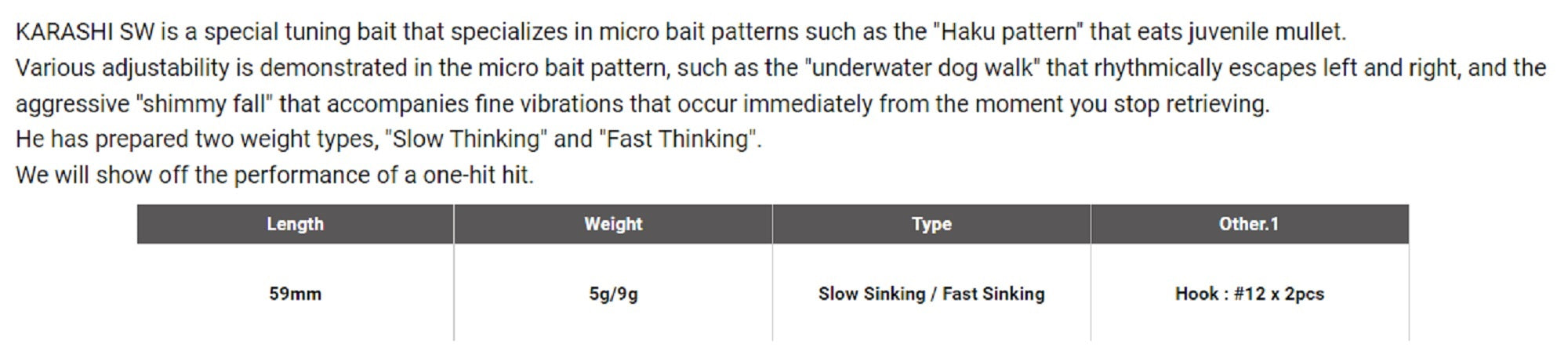
Task: Click the "Slow Thinking" quoted text
Action: pos(466,139)
